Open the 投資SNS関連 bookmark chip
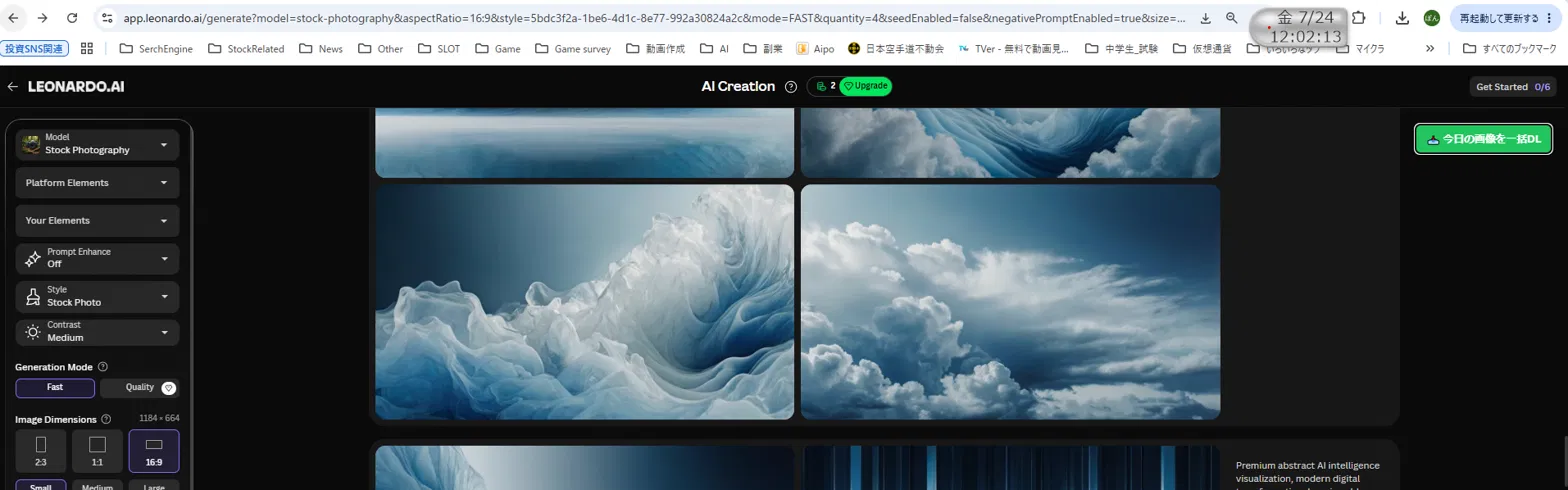The width and height of the screenshot is (1568, 490). tap(34, 48)
